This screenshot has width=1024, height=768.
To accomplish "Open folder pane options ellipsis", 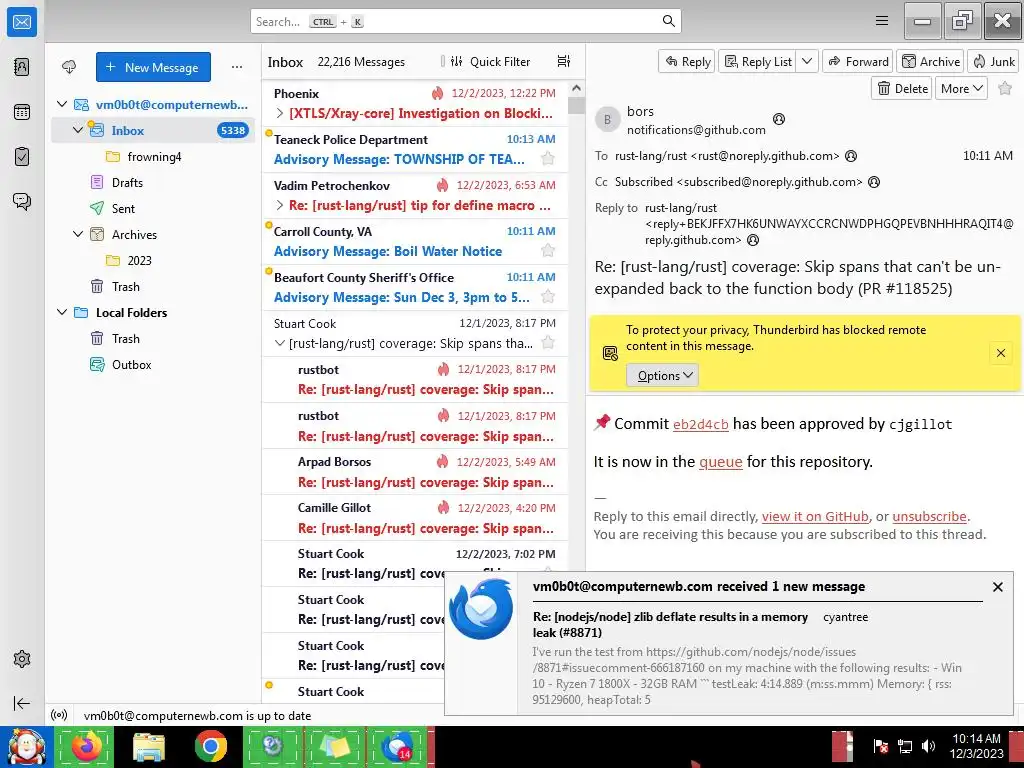I will coord(236,67).
